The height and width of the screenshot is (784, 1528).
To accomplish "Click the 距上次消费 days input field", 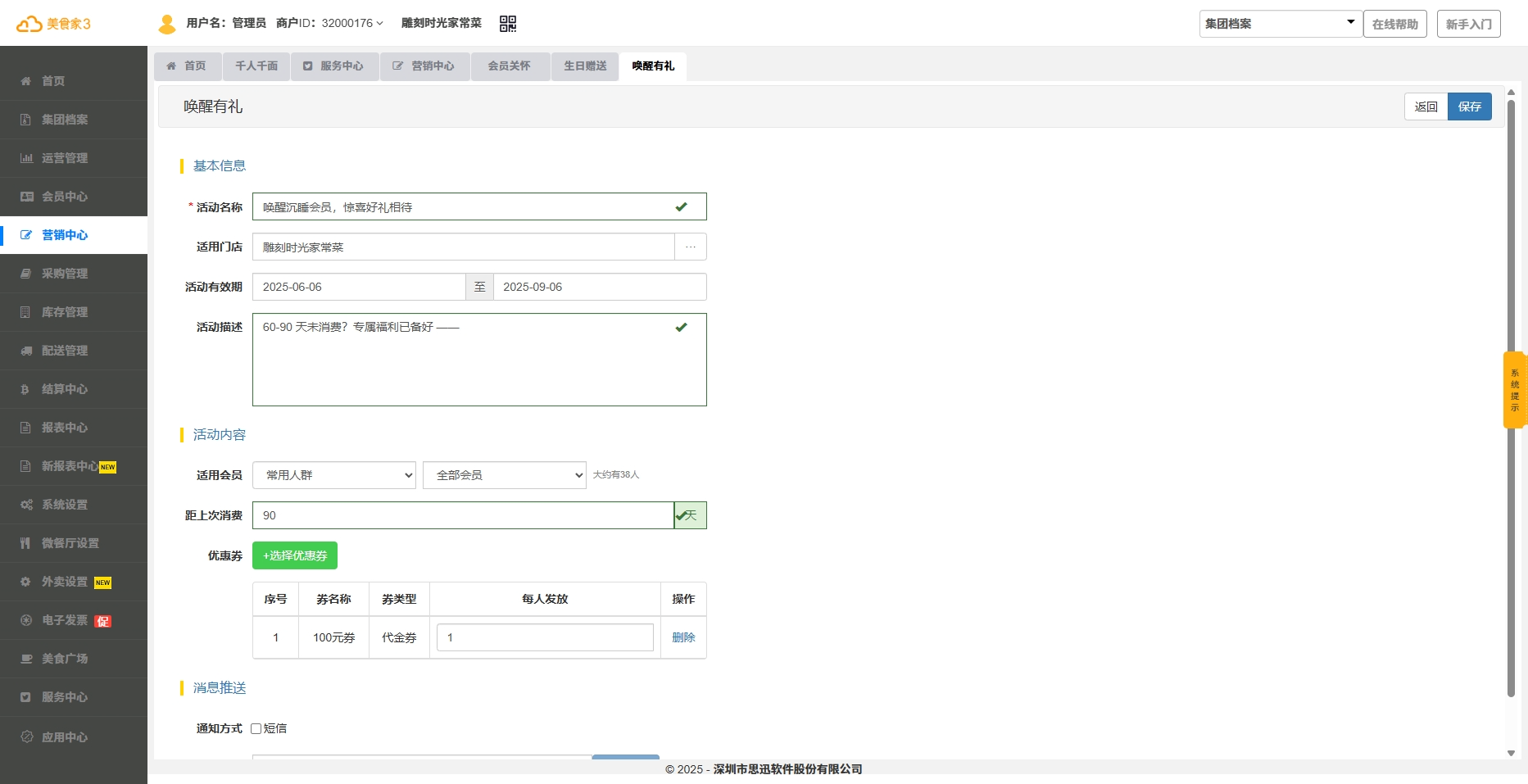I will 462,515.
